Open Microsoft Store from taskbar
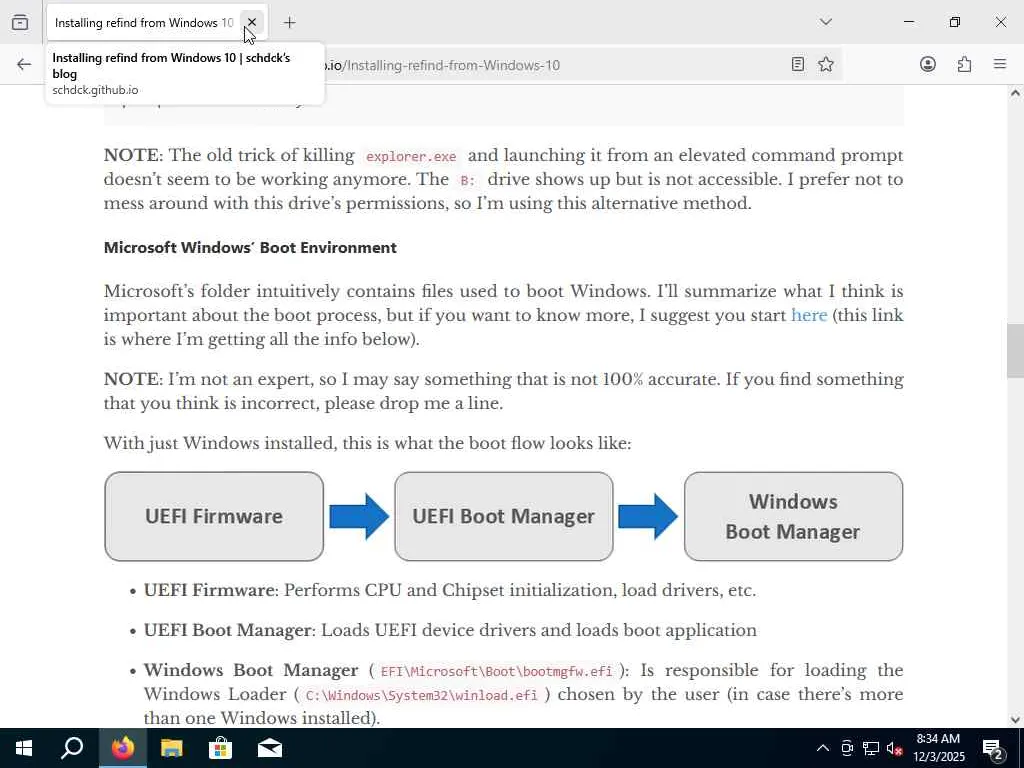Screen dimensions: 1024x768 click(221, 748)
